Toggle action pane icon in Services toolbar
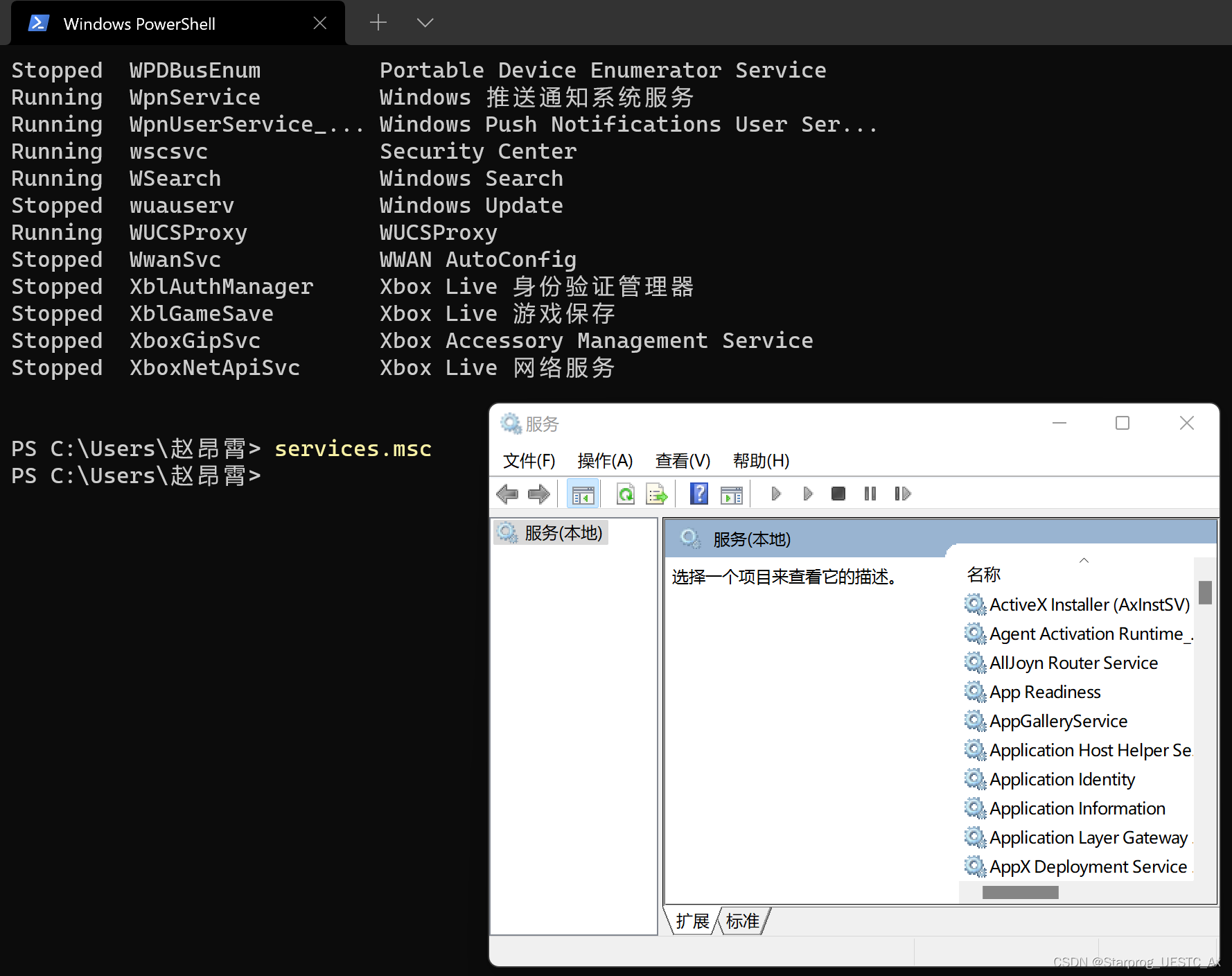Screen dimensions: 1232x976 tap(731, 494)
